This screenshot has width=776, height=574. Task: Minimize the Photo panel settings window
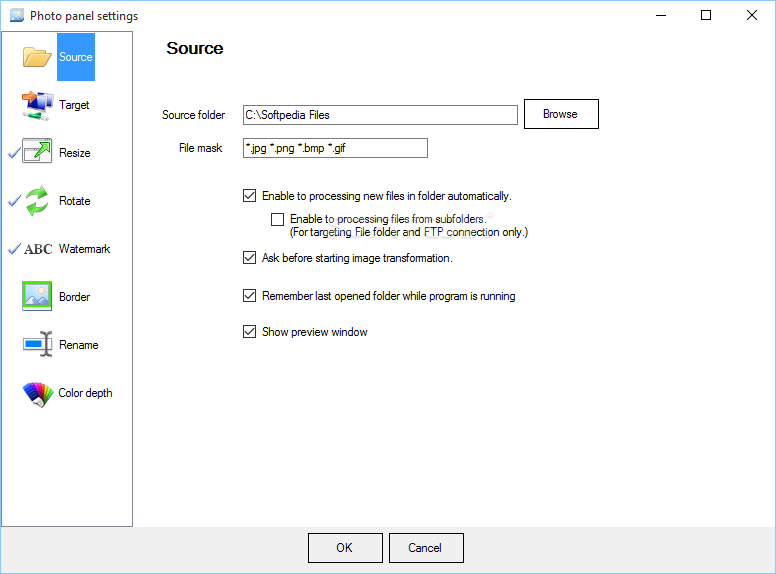661,15
